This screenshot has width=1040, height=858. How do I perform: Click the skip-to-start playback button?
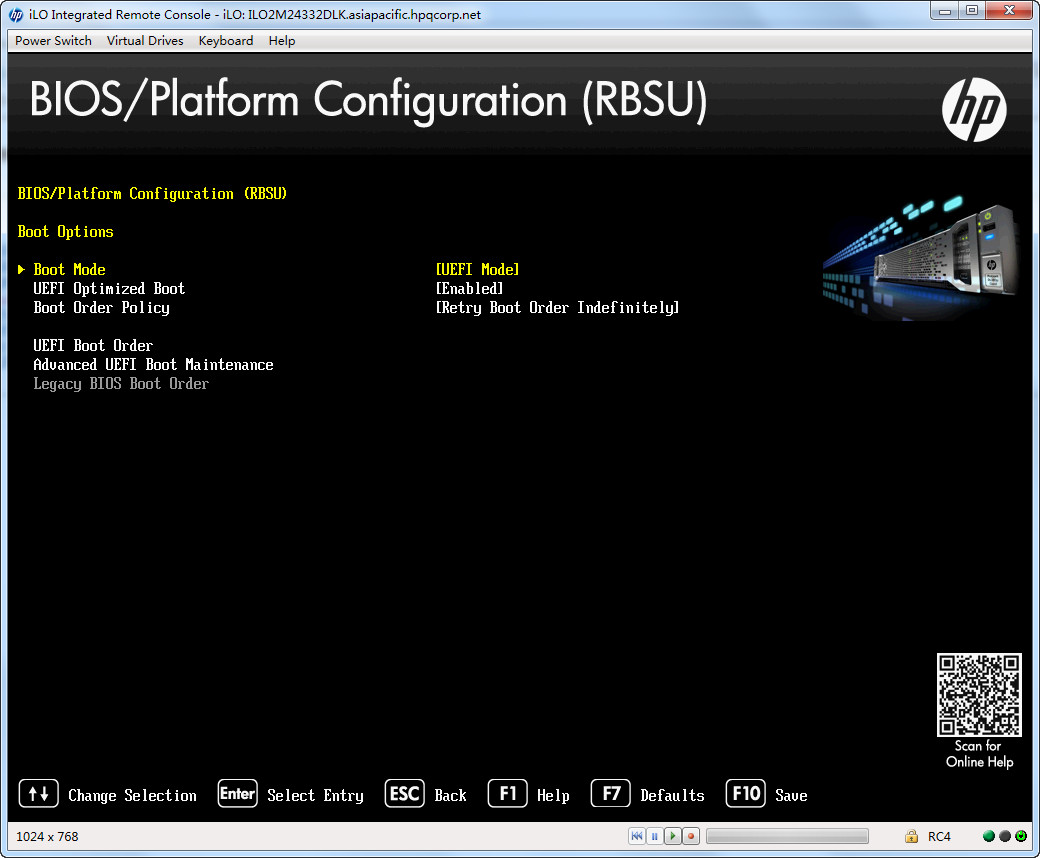tap(637, 836)
